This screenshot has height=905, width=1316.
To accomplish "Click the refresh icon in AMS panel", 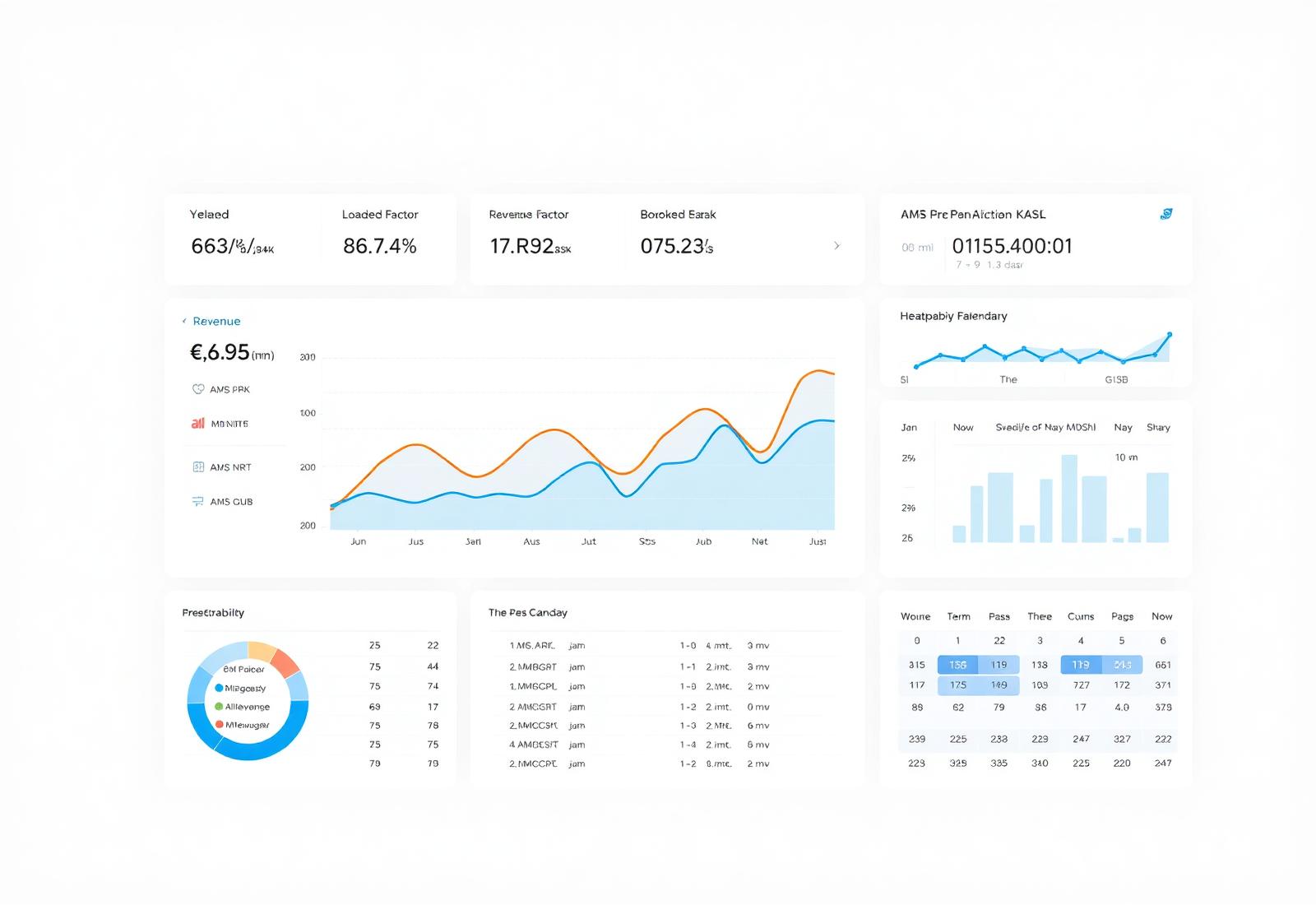I will coord(1165,214).
